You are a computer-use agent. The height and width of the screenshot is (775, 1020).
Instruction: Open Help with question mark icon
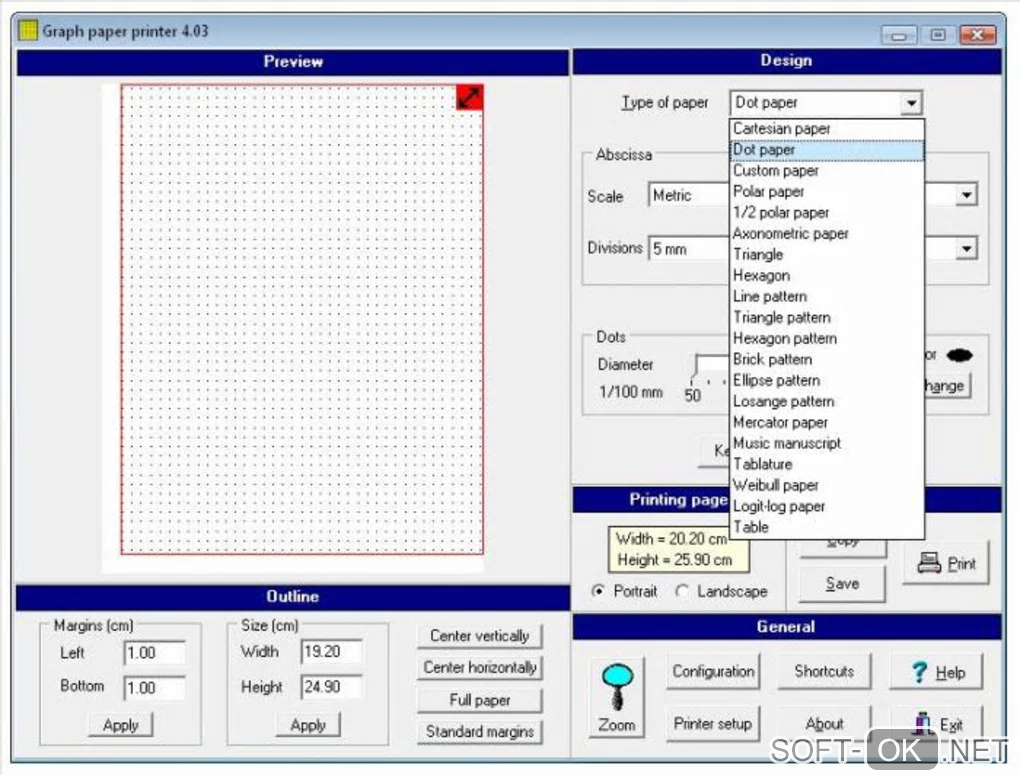pos(937,672)
